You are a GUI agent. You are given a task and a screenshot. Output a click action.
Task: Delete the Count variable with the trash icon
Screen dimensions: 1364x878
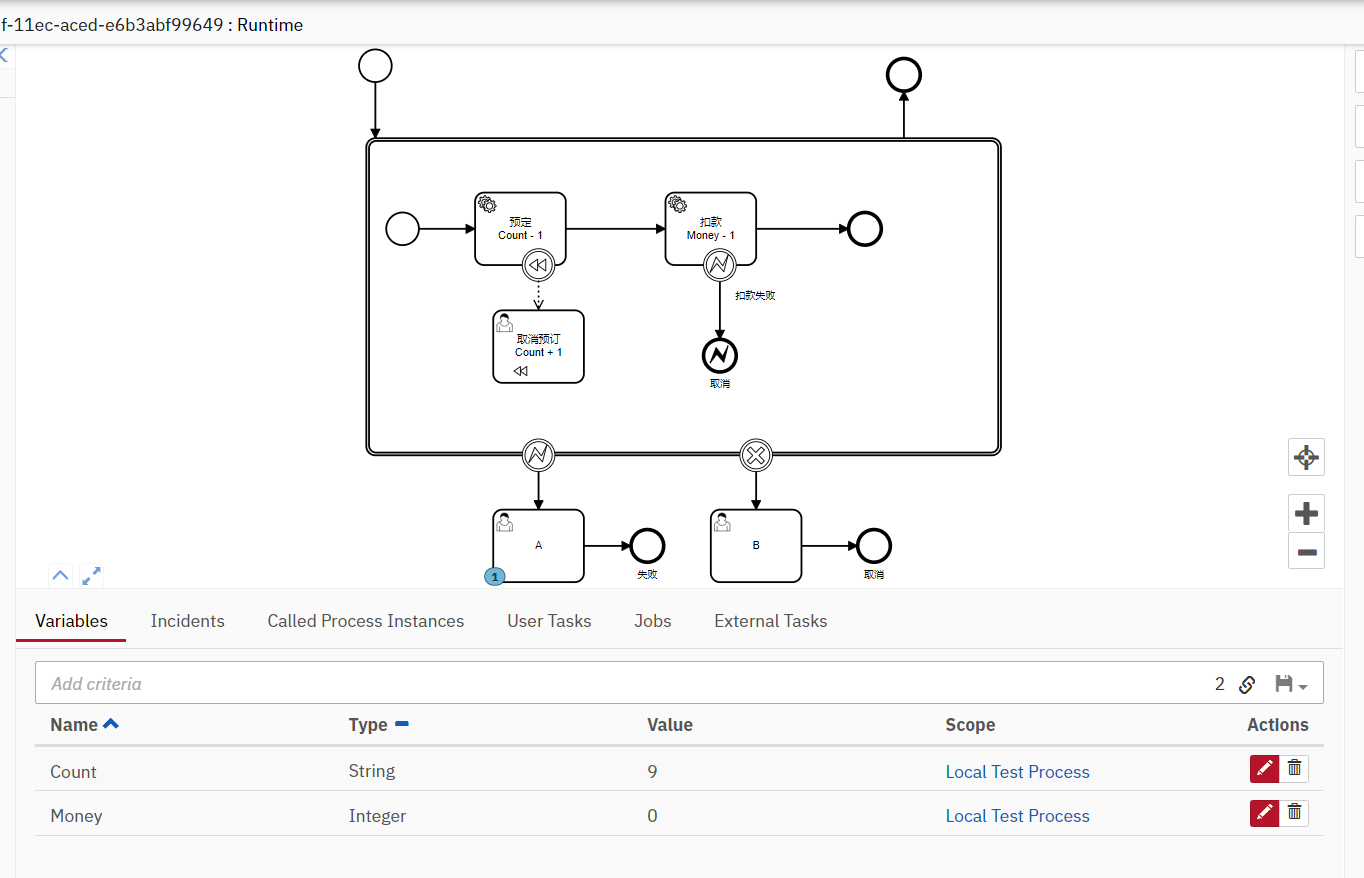[x=1294, y=768]
